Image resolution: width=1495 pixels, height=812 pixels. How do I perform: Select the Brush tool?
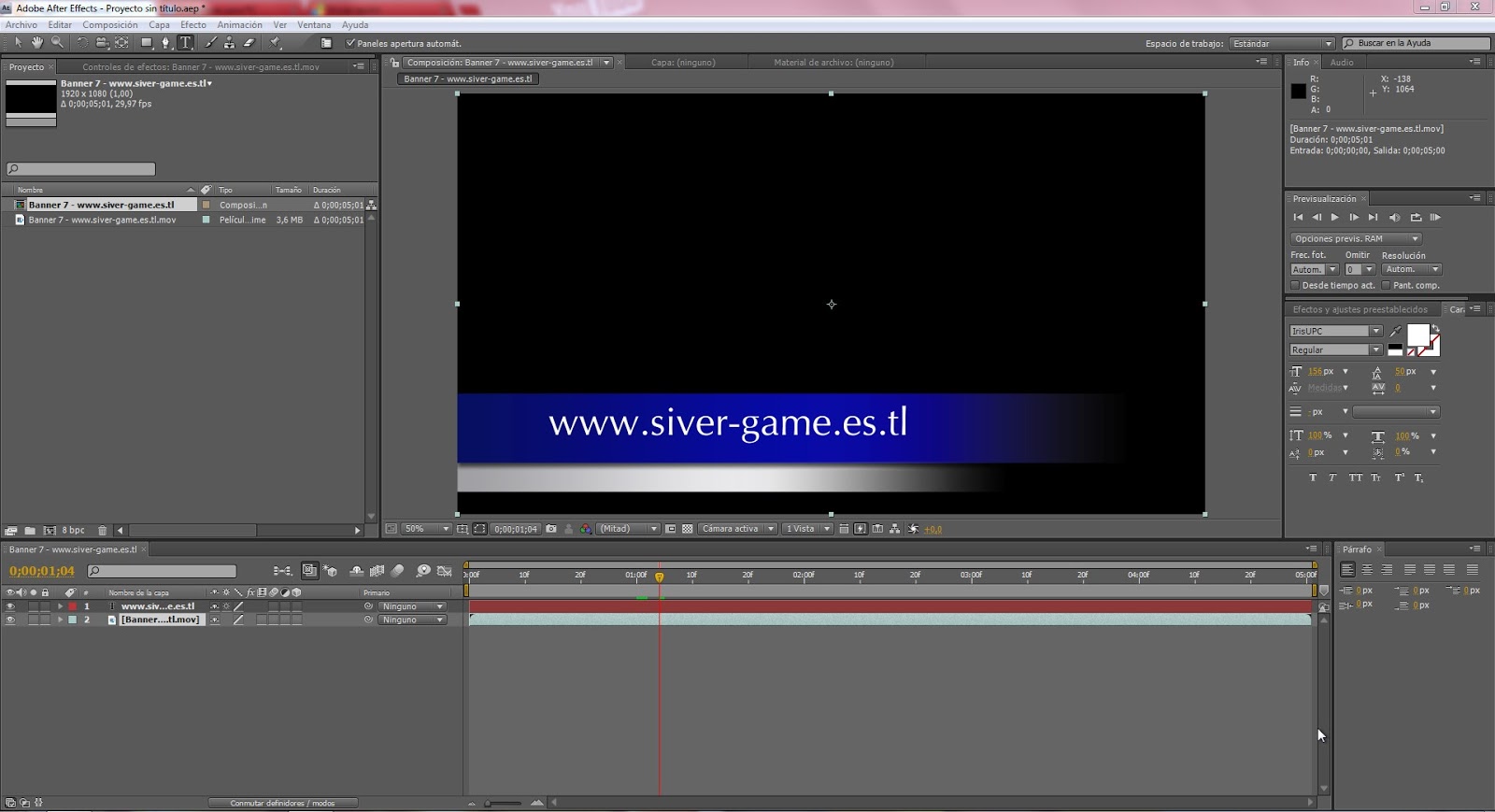(210, 43)
